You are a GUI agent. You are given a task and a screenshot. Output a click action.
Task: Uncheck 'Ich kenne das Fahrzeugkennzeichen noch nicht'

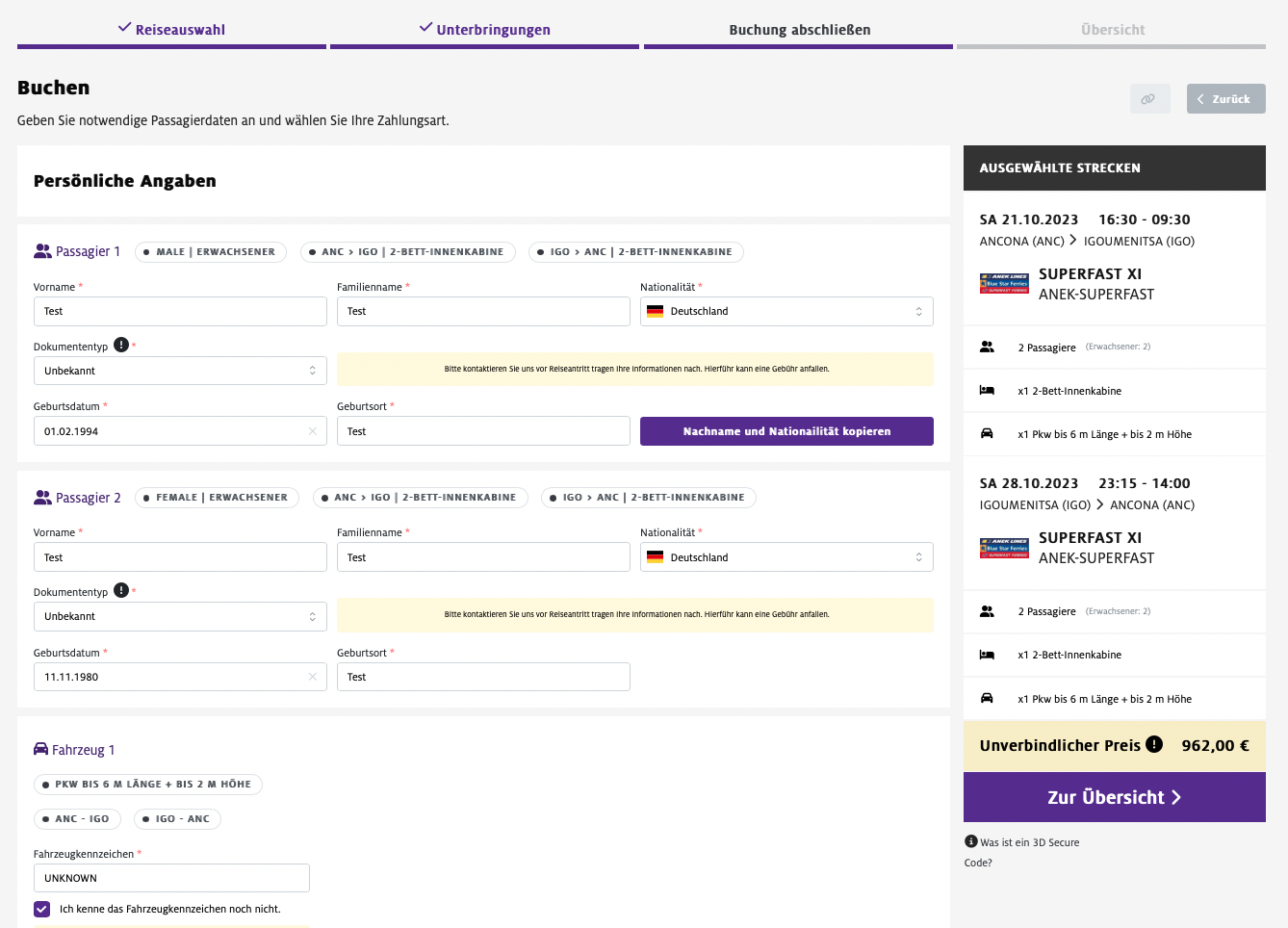pyautogui.click(x=41, y=909)
